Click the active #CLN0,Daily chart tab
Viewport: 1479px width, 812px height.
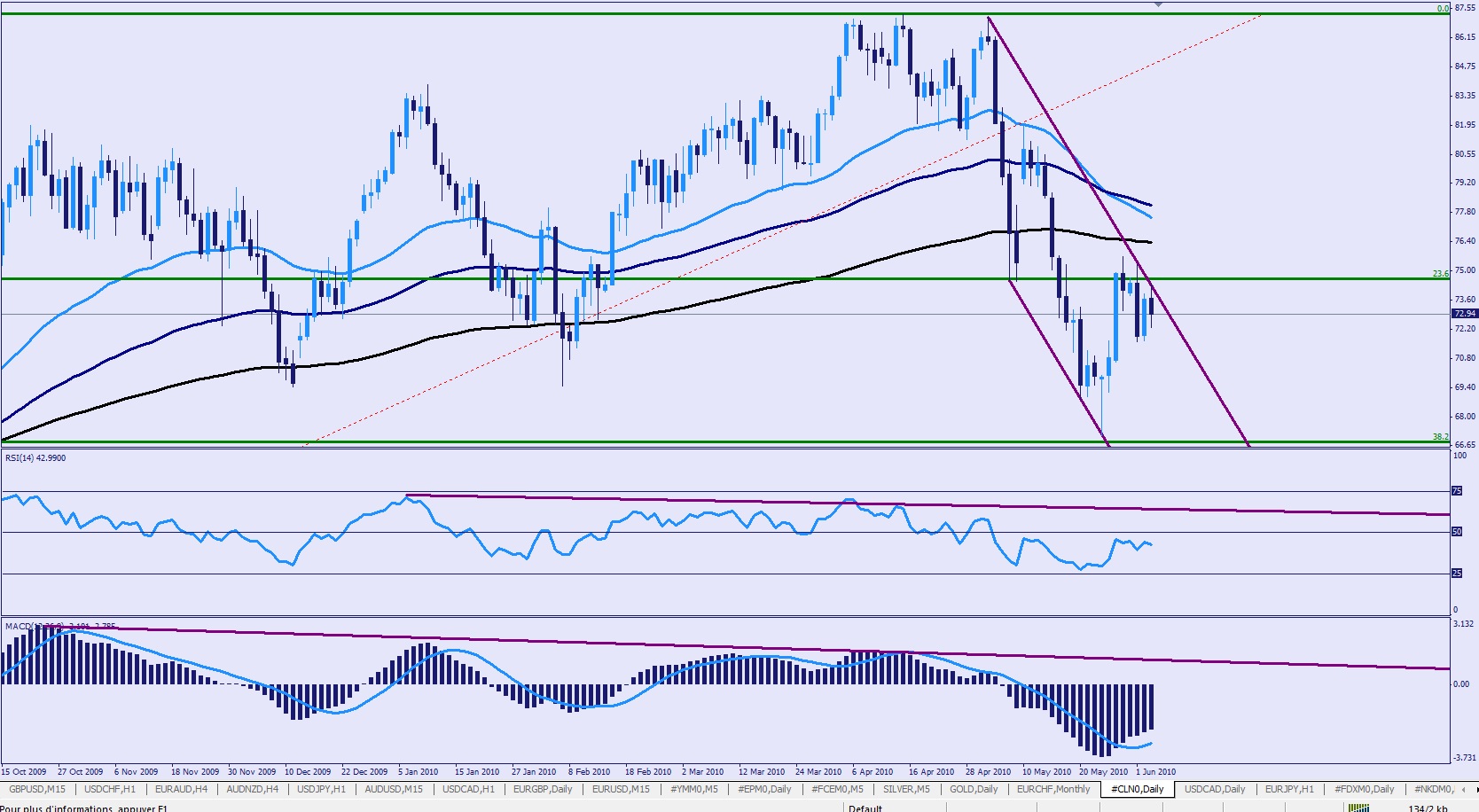pyautogui.click(x=1138, y=789)
